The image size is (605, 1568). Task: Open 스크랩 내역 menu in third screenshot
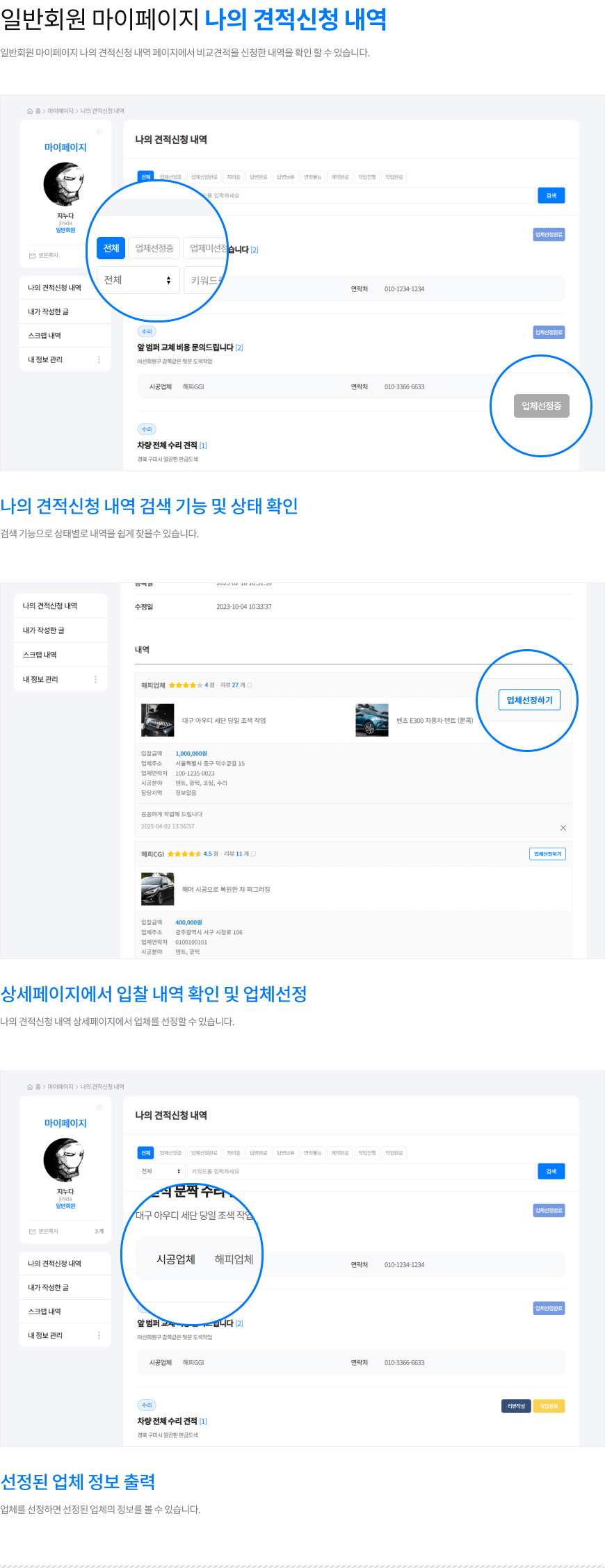(x=65, y=1312)
